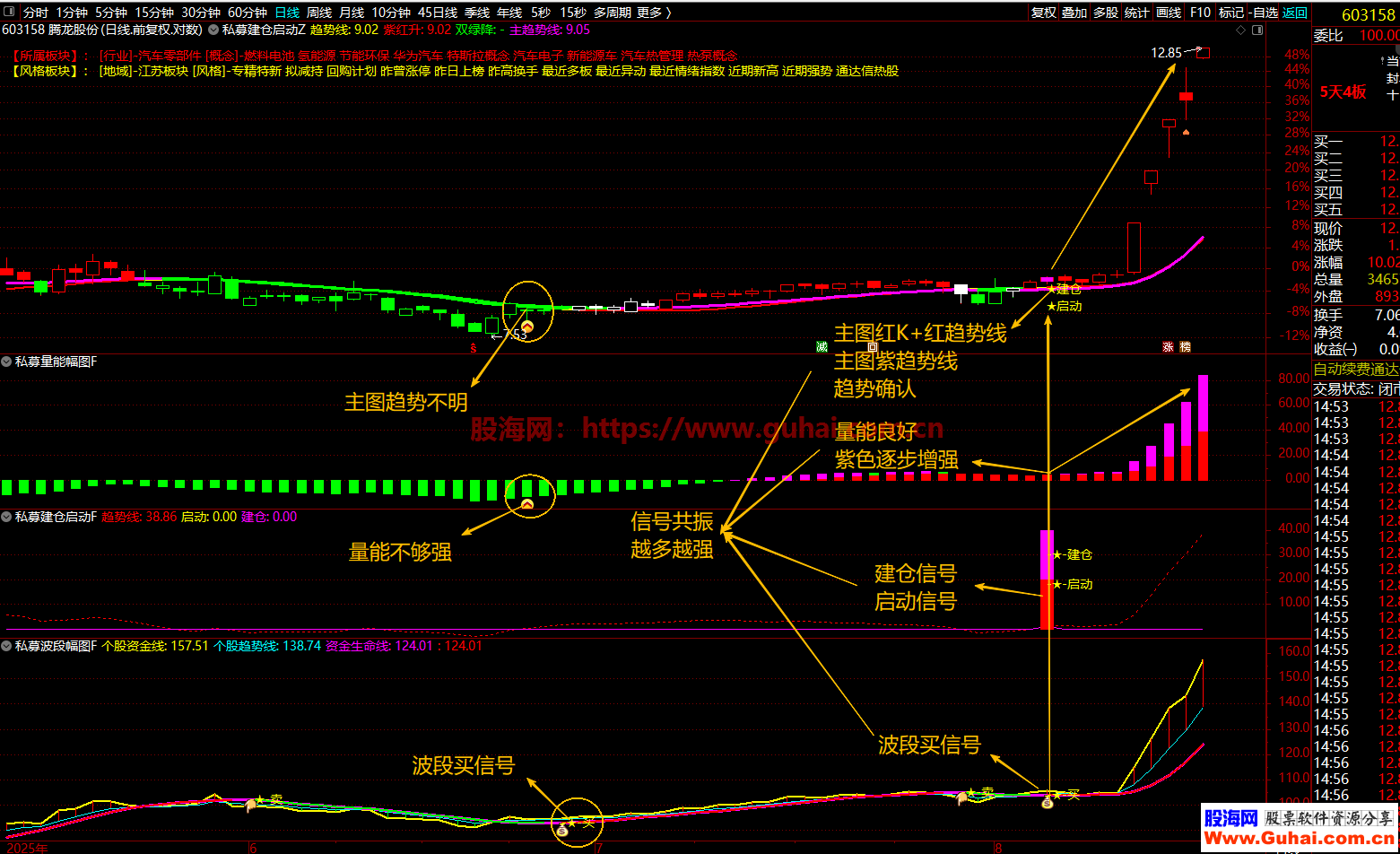Switch to 月线 monthly chart
Viewport: 1400px width, 854px height.
click(x=352, y=13)
